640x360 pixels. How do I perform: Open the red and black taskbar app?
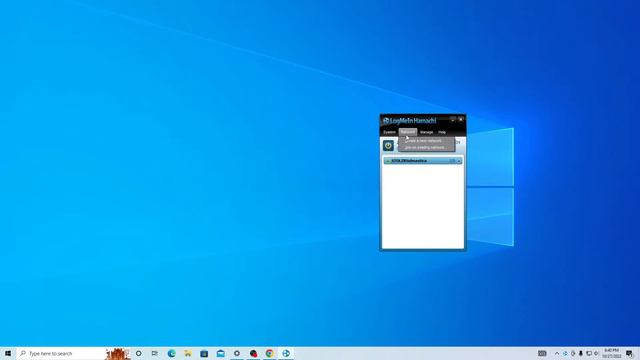(x=253, y=353)
